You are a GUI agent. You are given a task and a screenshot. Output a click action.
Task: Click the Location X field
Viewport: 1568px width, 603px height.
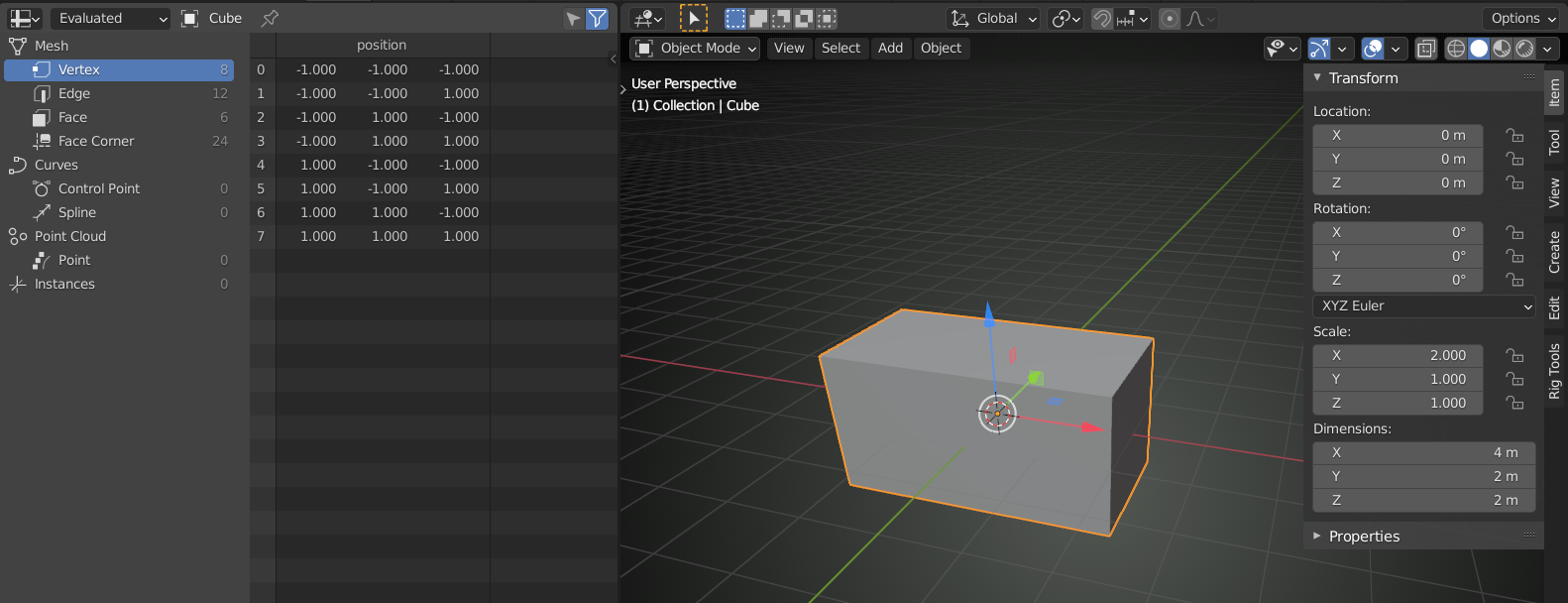click(1398, 135)
